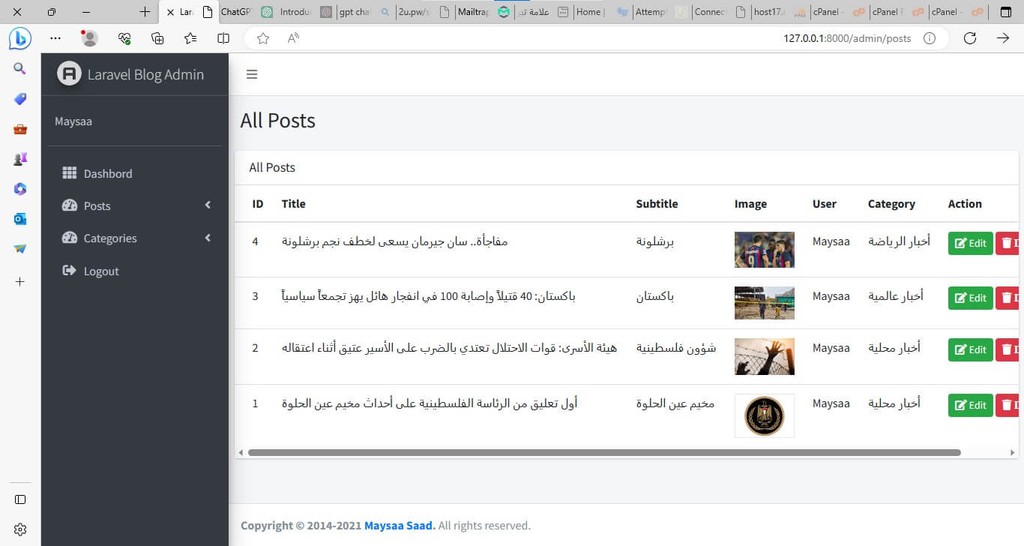1024x546 pixels.
Task: Click the address bar URL 127.0.0.1:8000/admin/posts
Action: click(847, 39)
